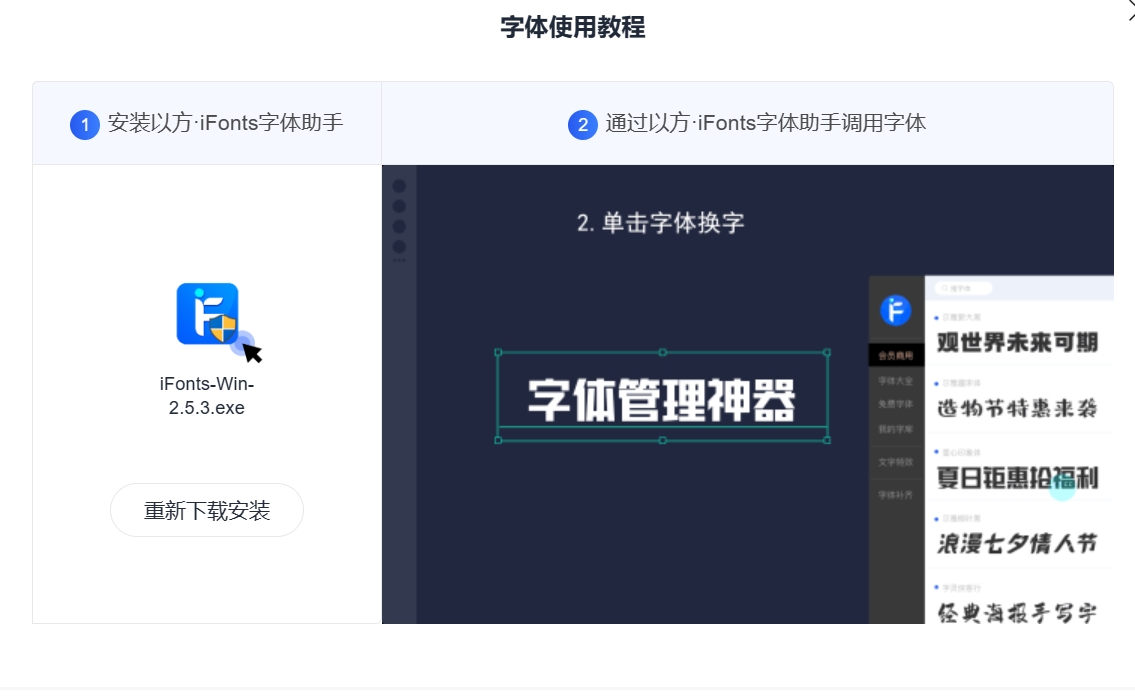Click the 重新下载安装 button
1135x700 pixels.
(x=207, y=510)
